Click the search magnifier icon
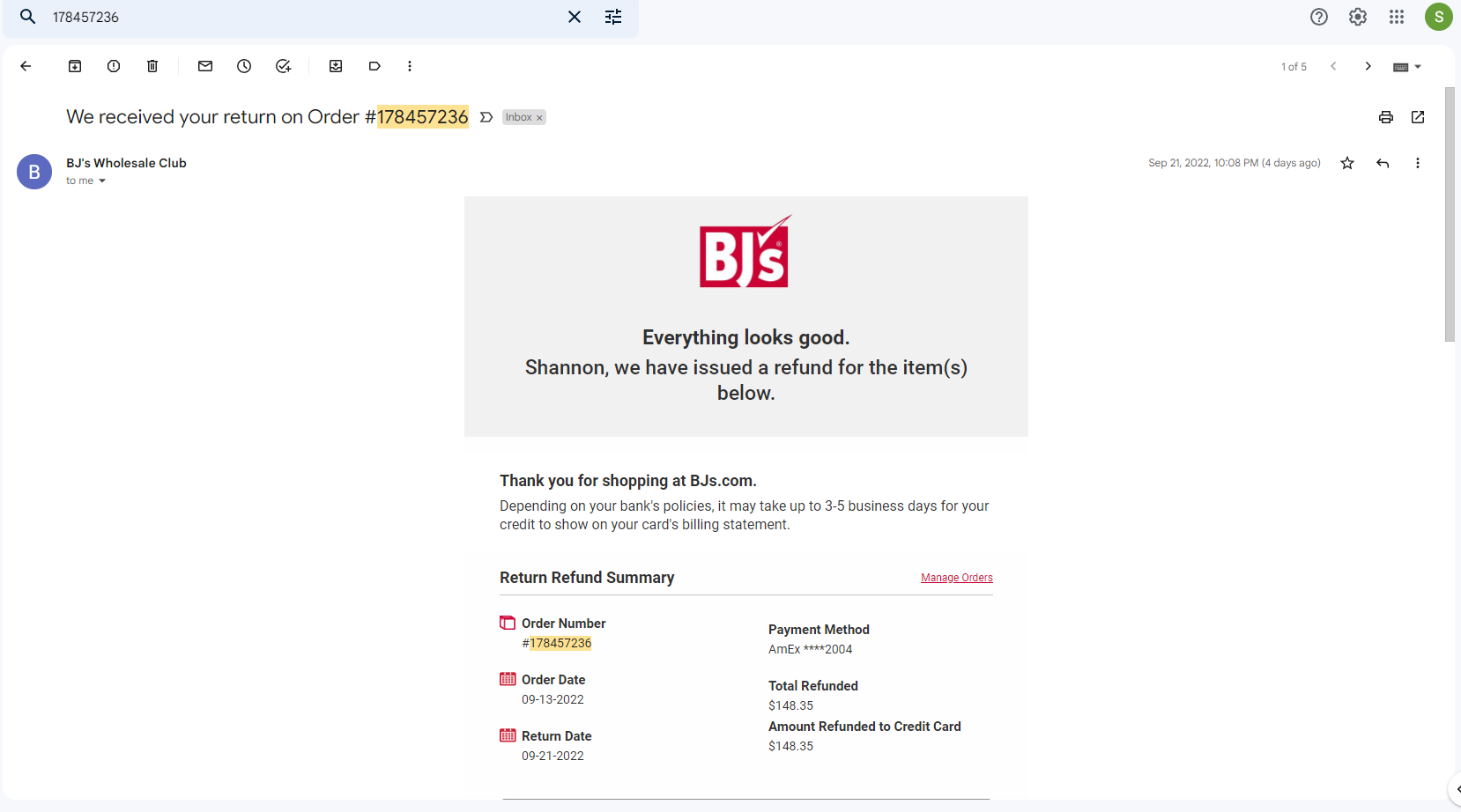The width and height of the screenshot is (1461, 812). [28, 17]
